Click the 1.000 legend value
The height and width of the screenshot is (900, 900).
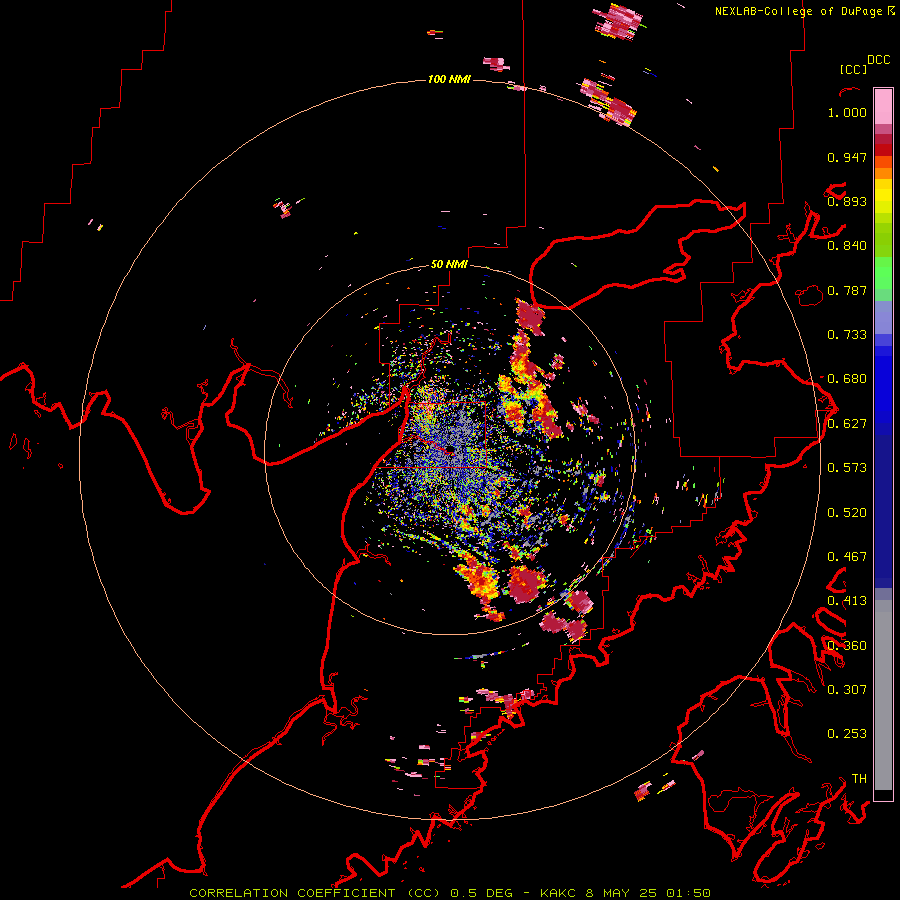pos(847,112)
